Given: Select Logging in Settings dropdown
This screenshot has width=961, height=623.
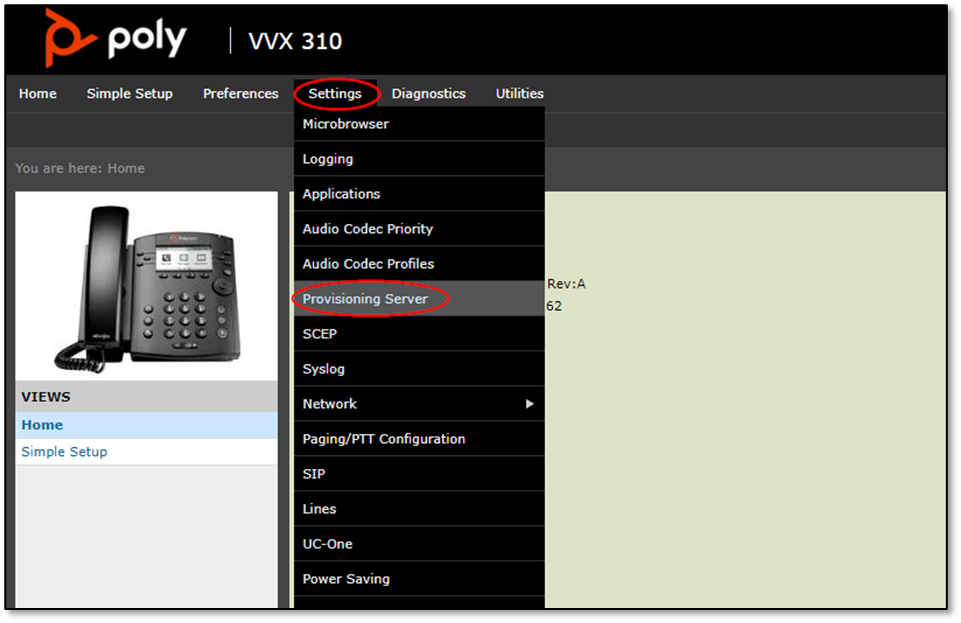Looking at the screenshot, I should click(419, 159).
